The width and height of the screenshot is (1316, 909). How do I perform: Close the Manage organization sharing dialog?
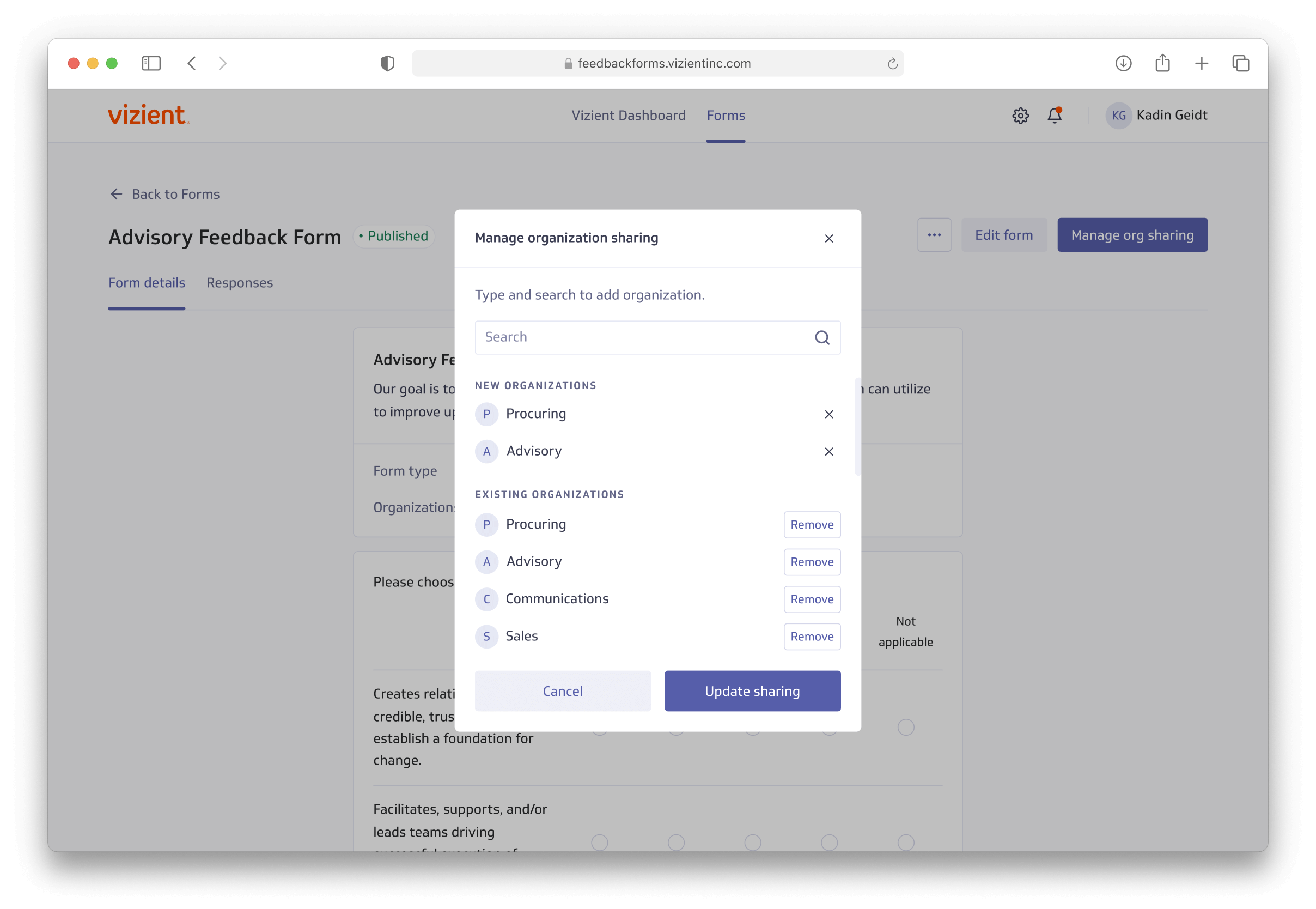point(828,239)
